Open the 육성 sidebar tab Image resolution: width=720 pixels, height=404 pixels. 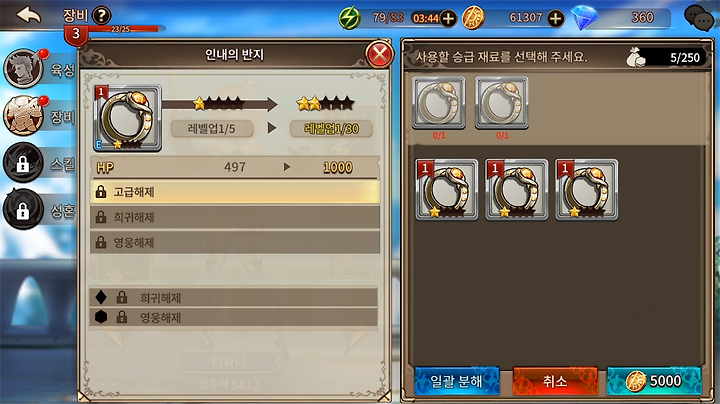(39, 69)
